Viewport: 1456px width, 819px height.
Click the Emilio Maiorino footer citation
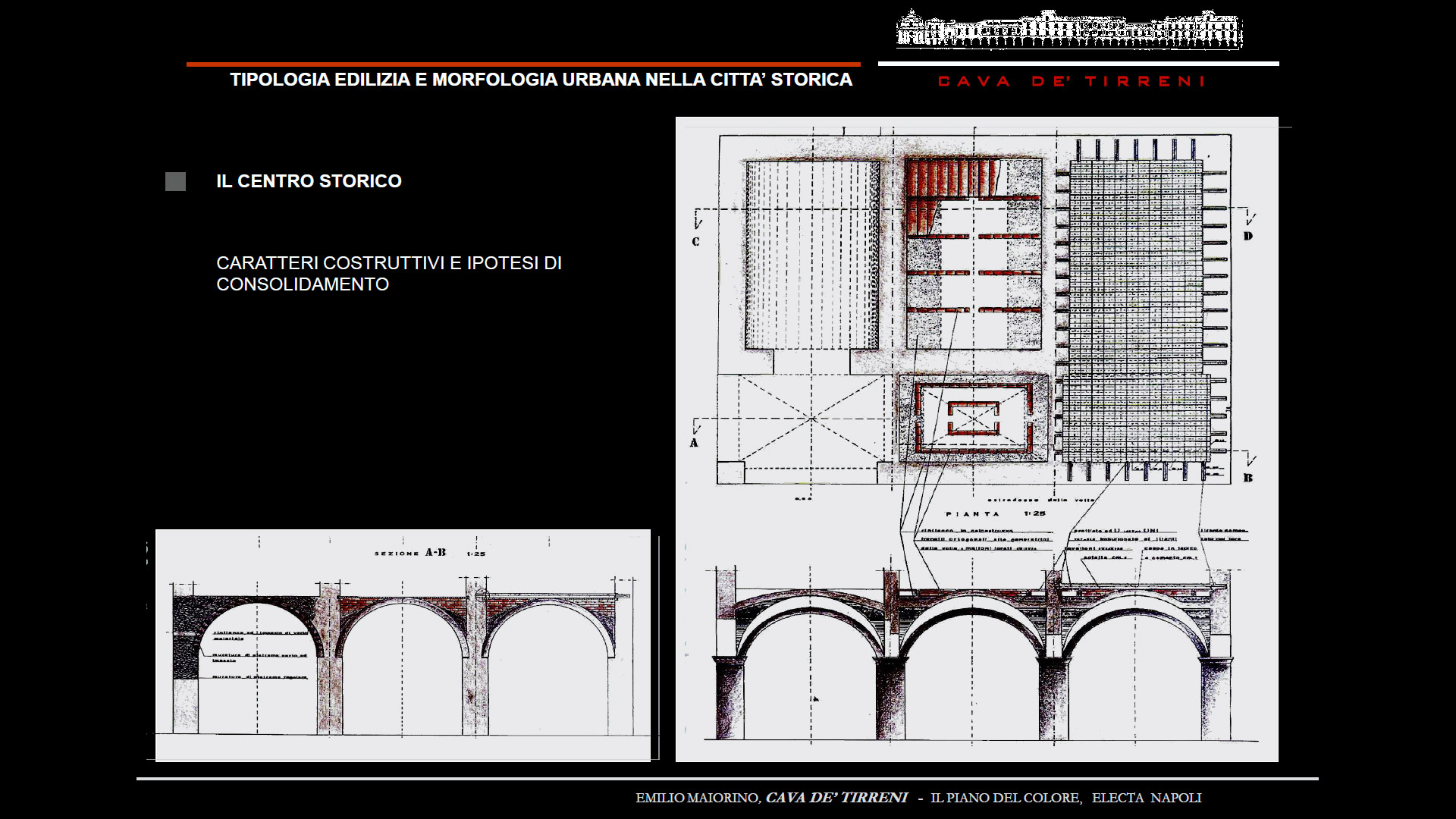(x=918, y=798)
